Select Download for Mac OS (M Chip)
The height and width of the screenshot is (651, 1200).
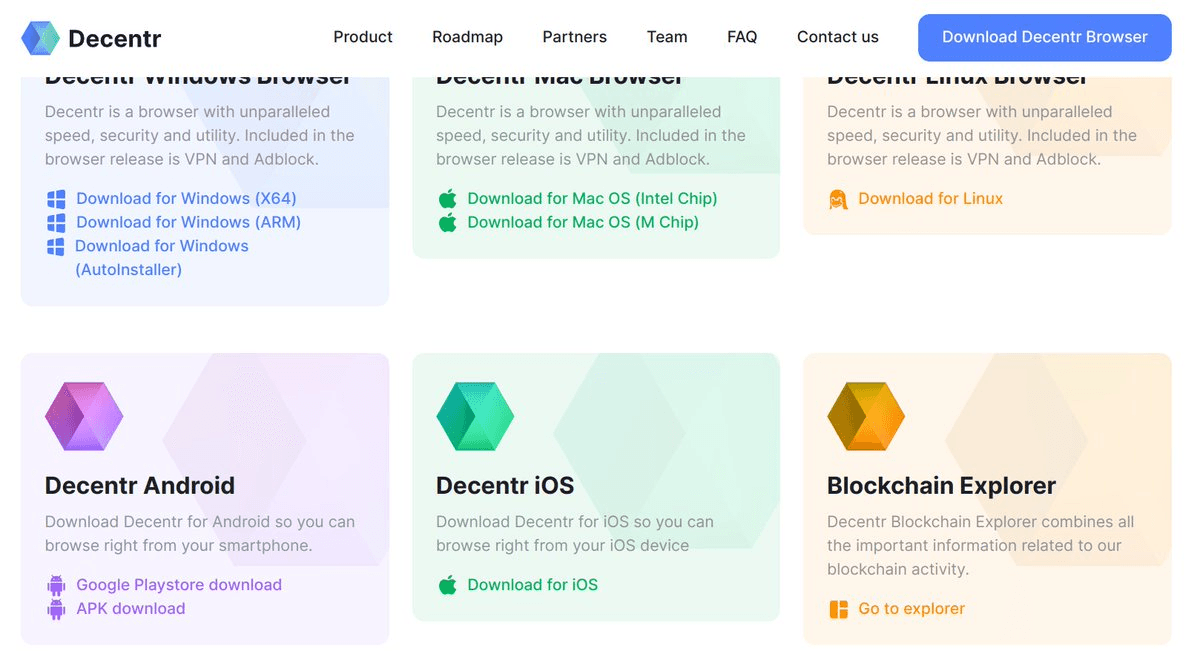pyautogui.click(x=582, y=222)
